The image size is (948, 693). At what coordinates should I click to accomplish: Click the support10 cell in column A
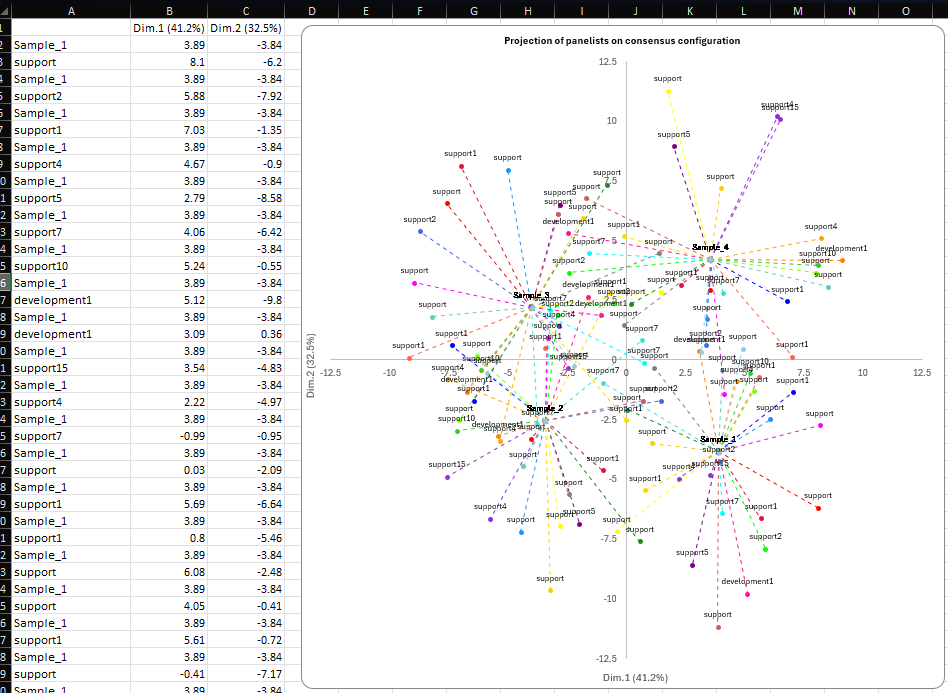click(x=41, y=266)
